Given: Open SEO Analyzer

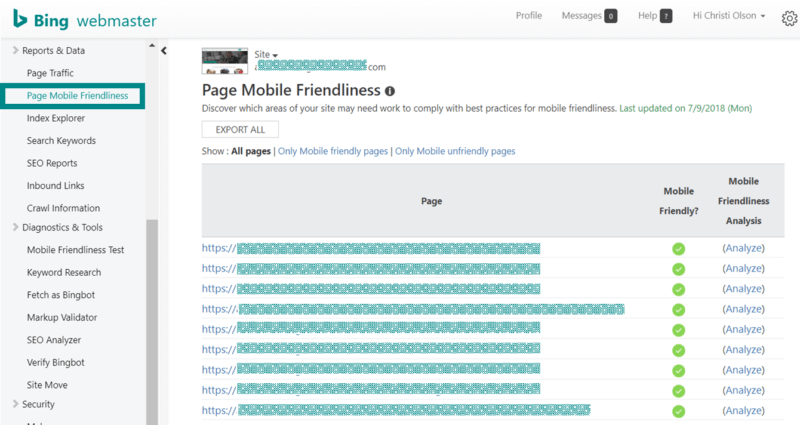Looking at the screenshot, I should click(54, 340).
